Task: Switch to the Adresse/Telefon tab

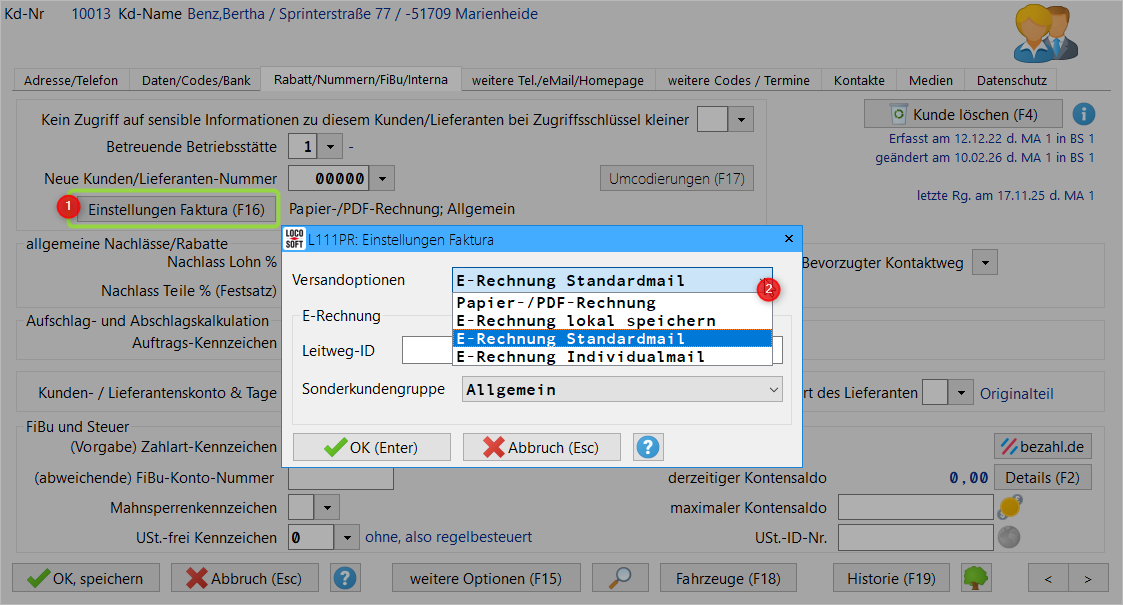Action: (x=70, y=80)
